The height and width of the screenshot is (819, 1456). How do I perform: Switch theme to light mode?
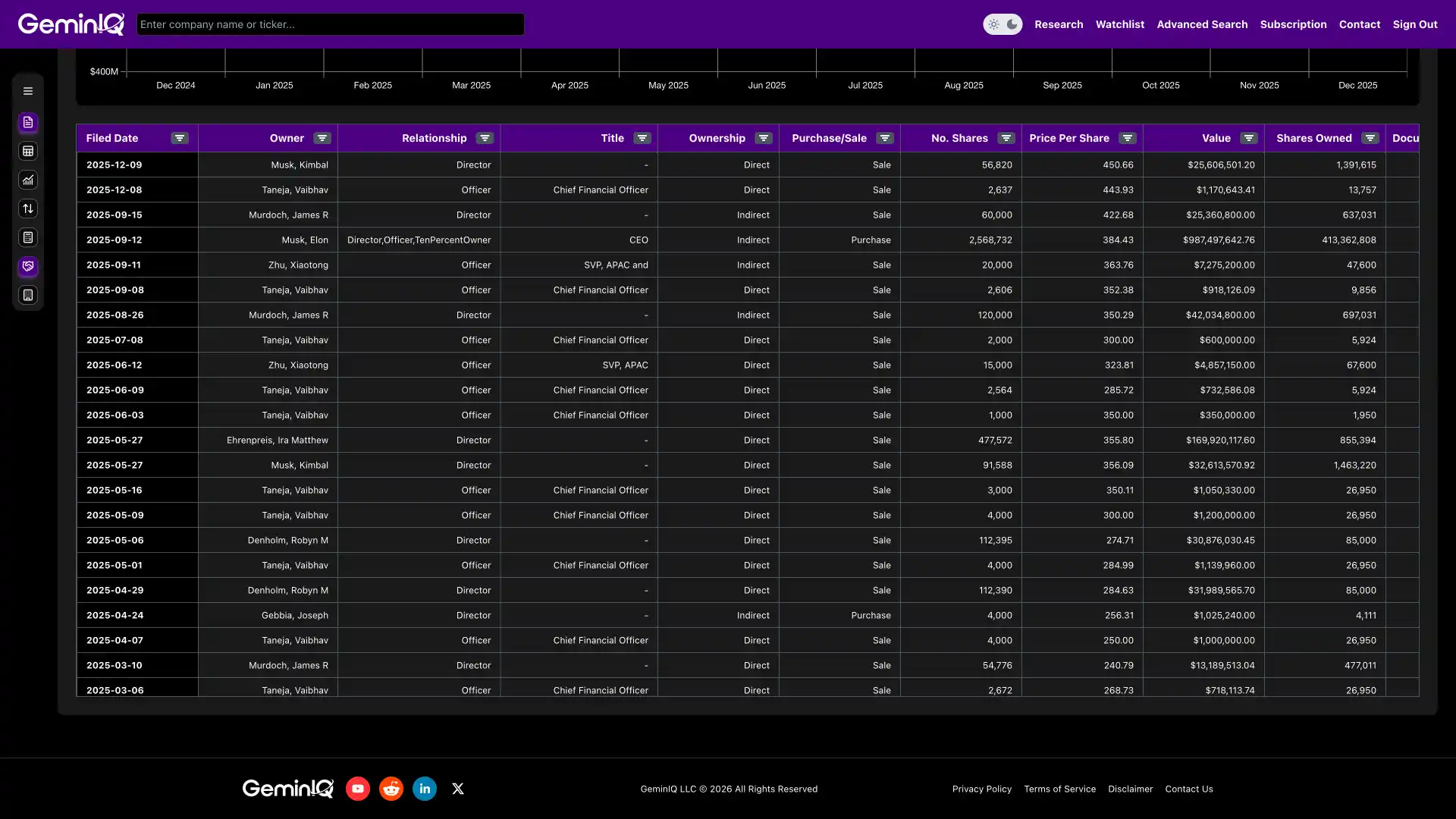coord(994,24)
